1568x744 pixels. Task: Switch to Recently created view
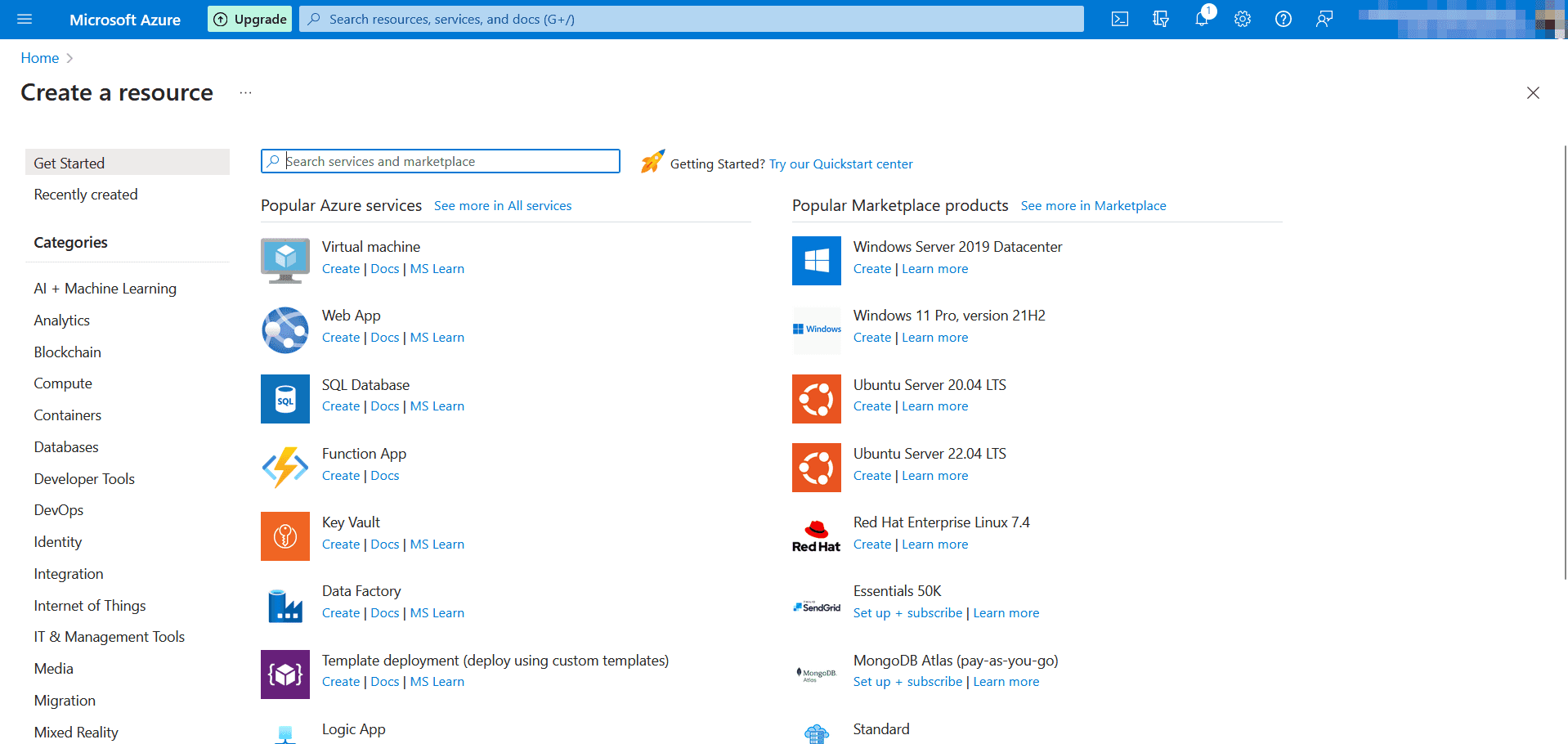tap(85, 194)
